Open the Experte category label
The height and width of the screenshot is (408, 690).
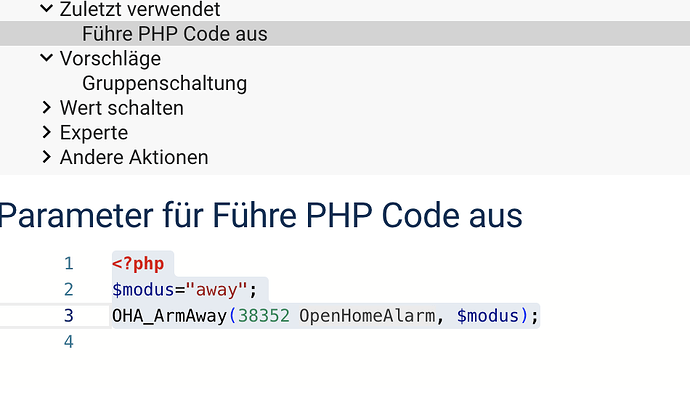click(x=94, y=132)
